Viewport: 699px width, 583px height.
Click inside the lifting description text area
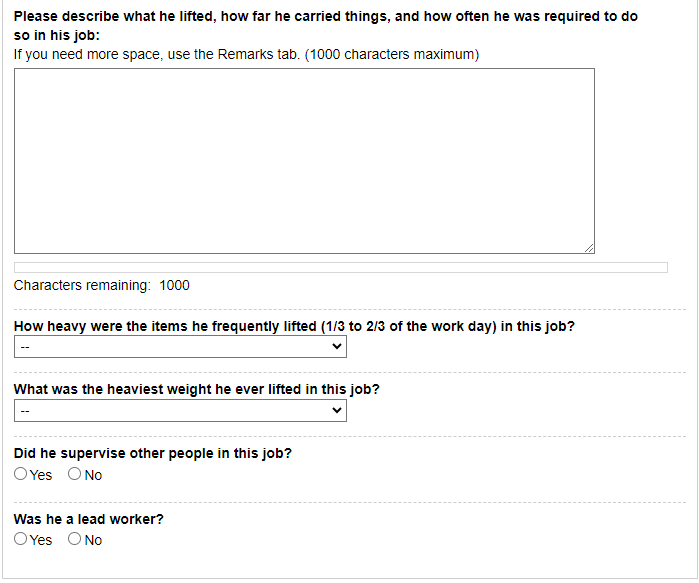tap(304, 160)
